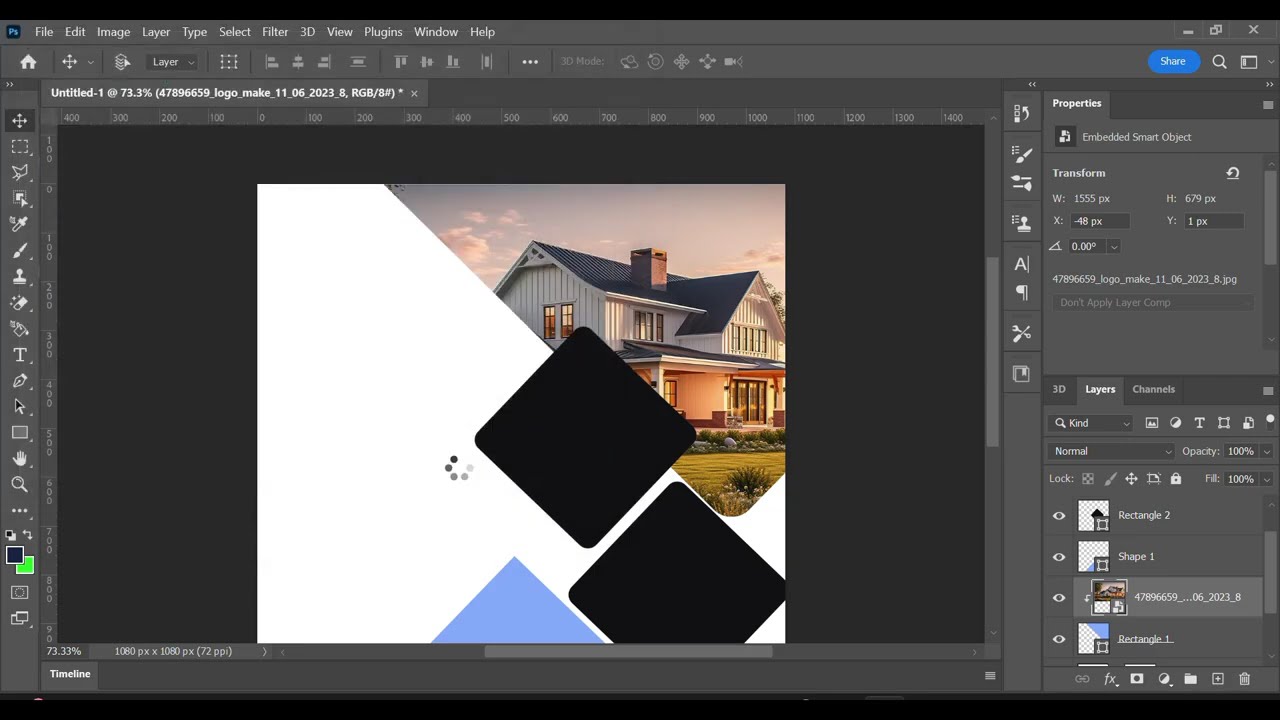The height and width of the screenshot is (720, 1280).
Task: Select the Eraser tool
Action: pos(20,303)
